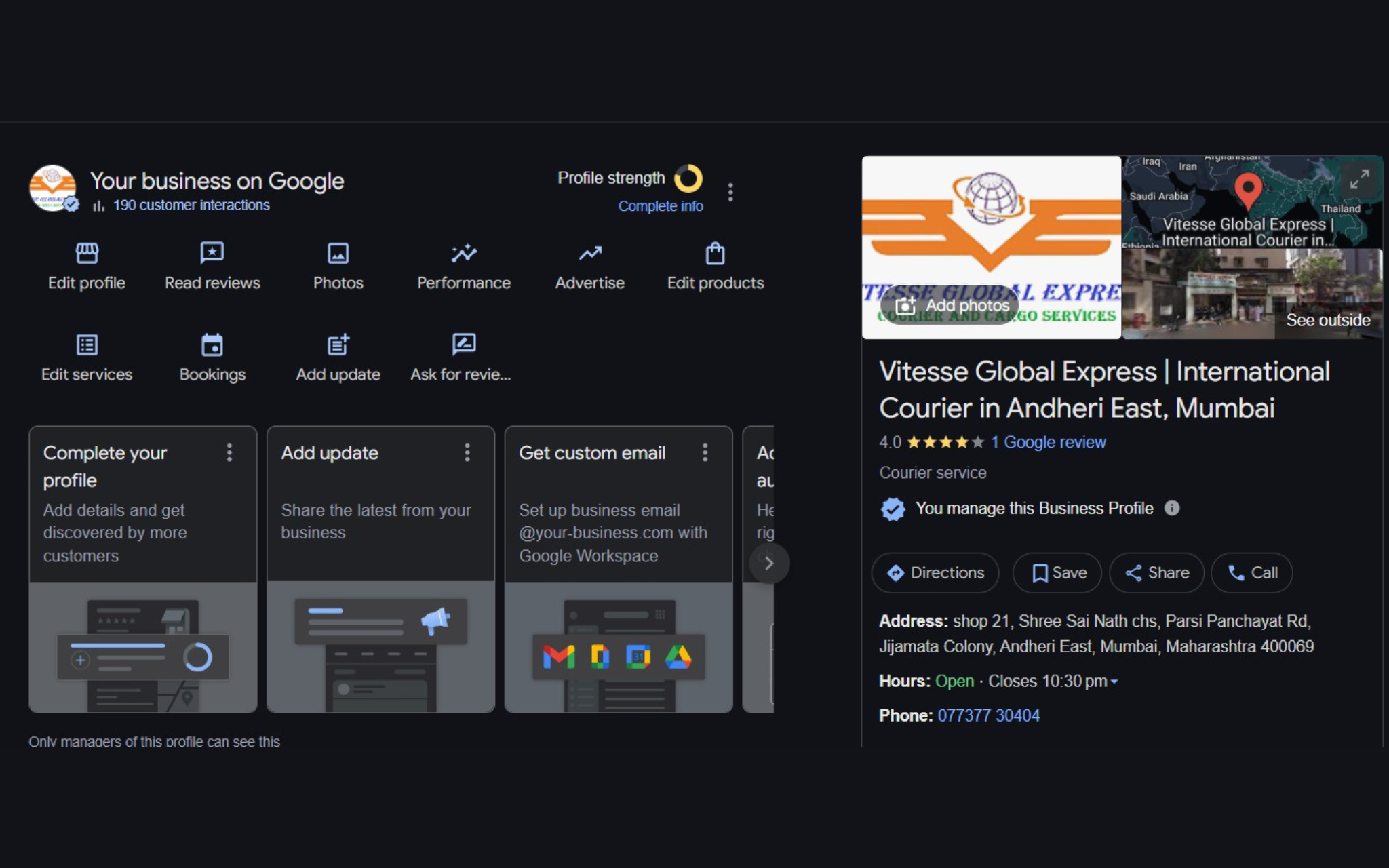The height and width of the screenshot is (868, 1389).
Task: Click the business logo avatar
Action: (52, 188)
